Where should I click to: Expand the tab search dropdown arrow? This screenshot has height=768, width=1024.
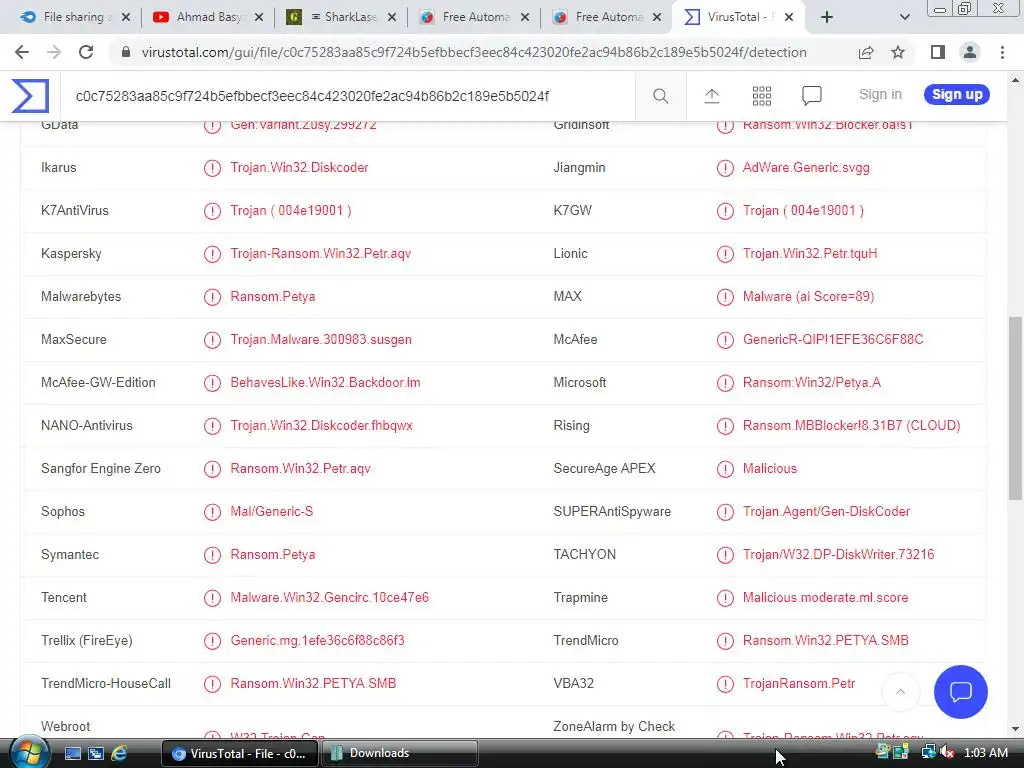(904, 17)
